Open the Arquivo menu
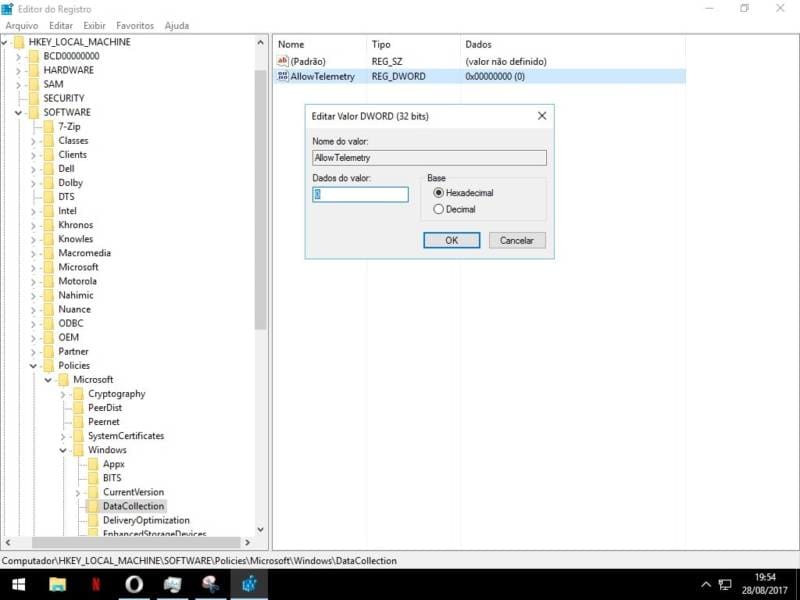The width and height of the screenshot is (800, 600). [x=22, y=26]
